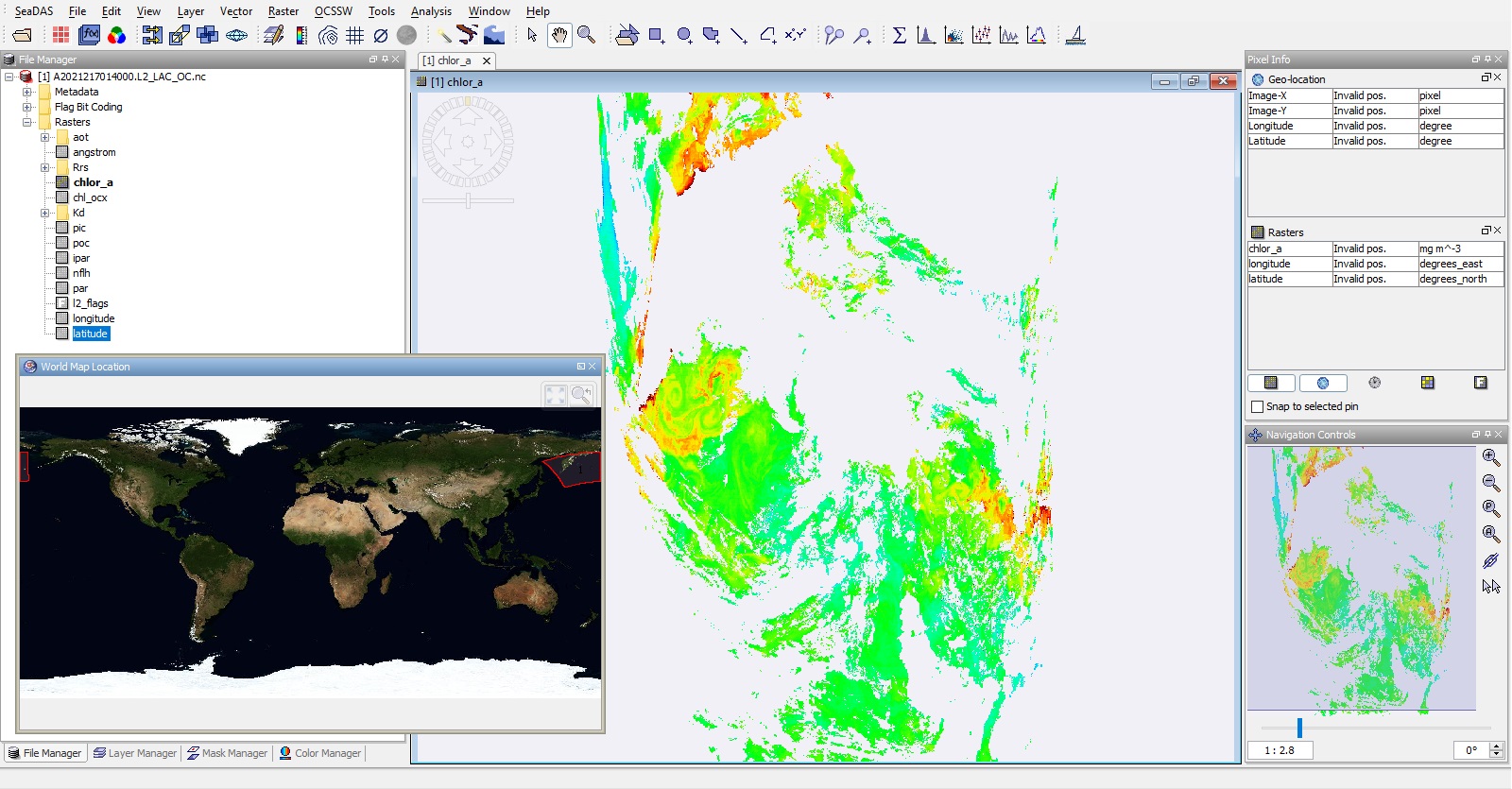Select the panning hand tool
Viewport: 1512px width, 789px height.
pos(559,36)
